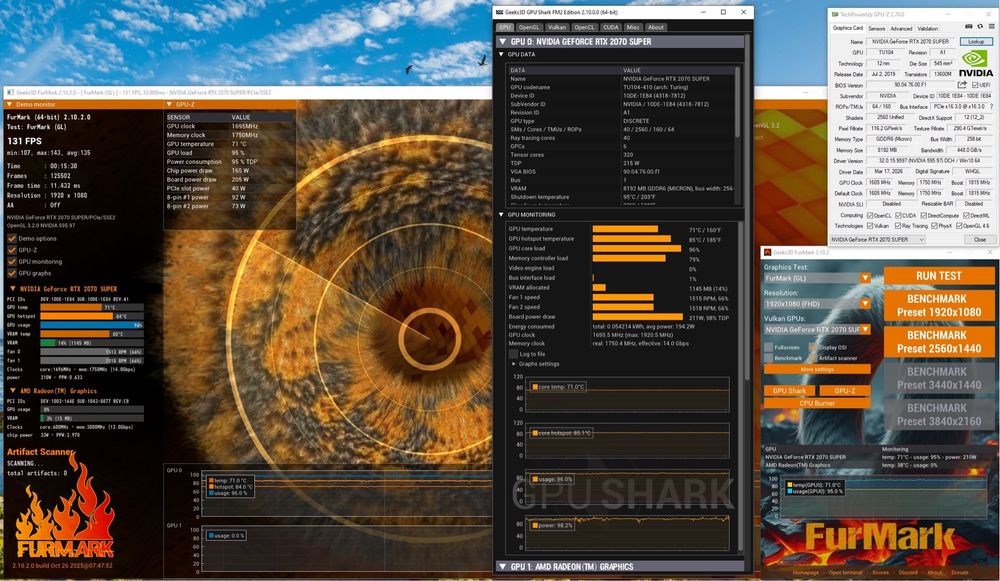Open About tab in GPU Shark
Viewport: 1000px width, 581px height.
coord(656,27)
